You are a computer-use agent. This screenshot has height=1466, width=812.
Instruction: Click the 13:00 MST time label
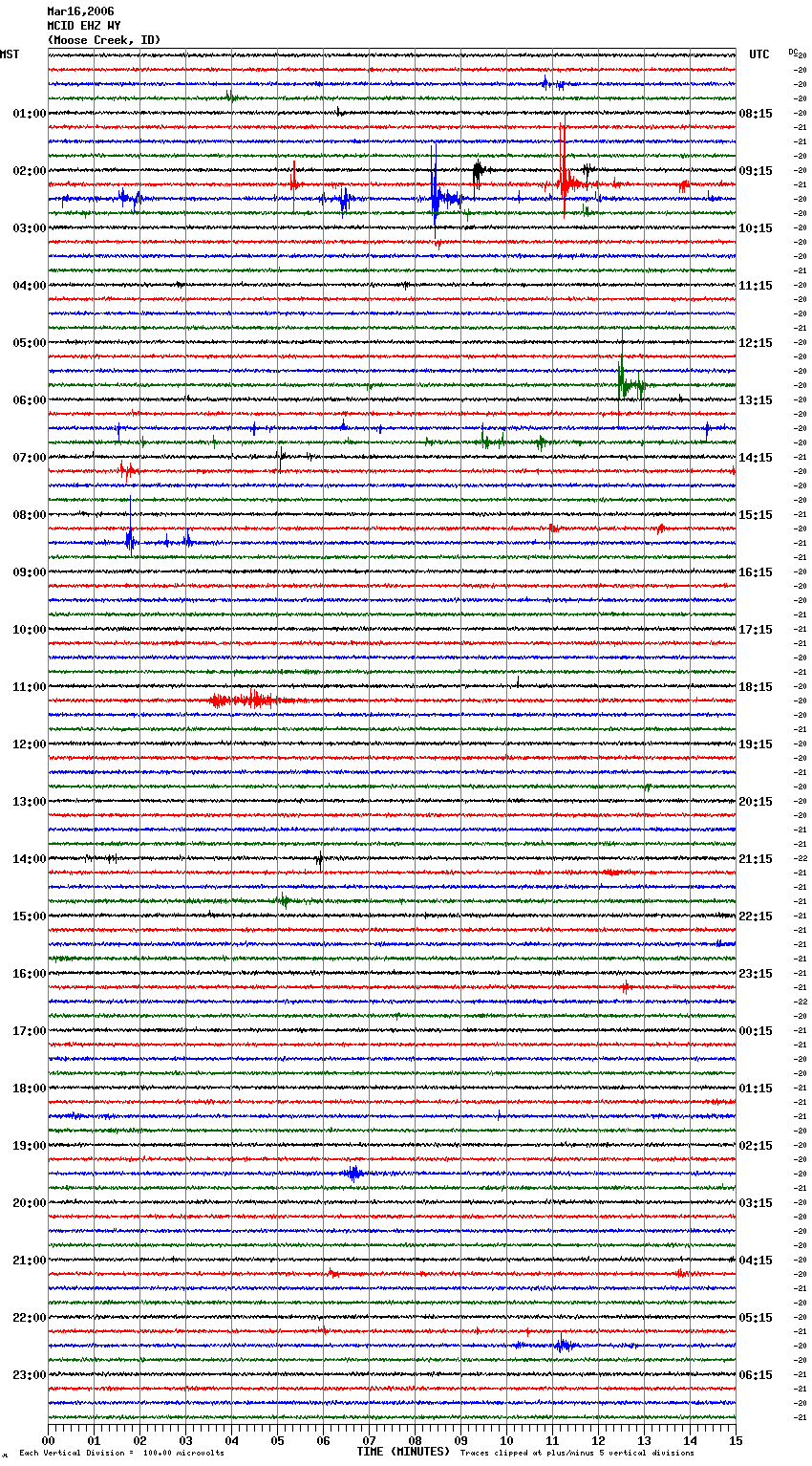coord(29,802)
